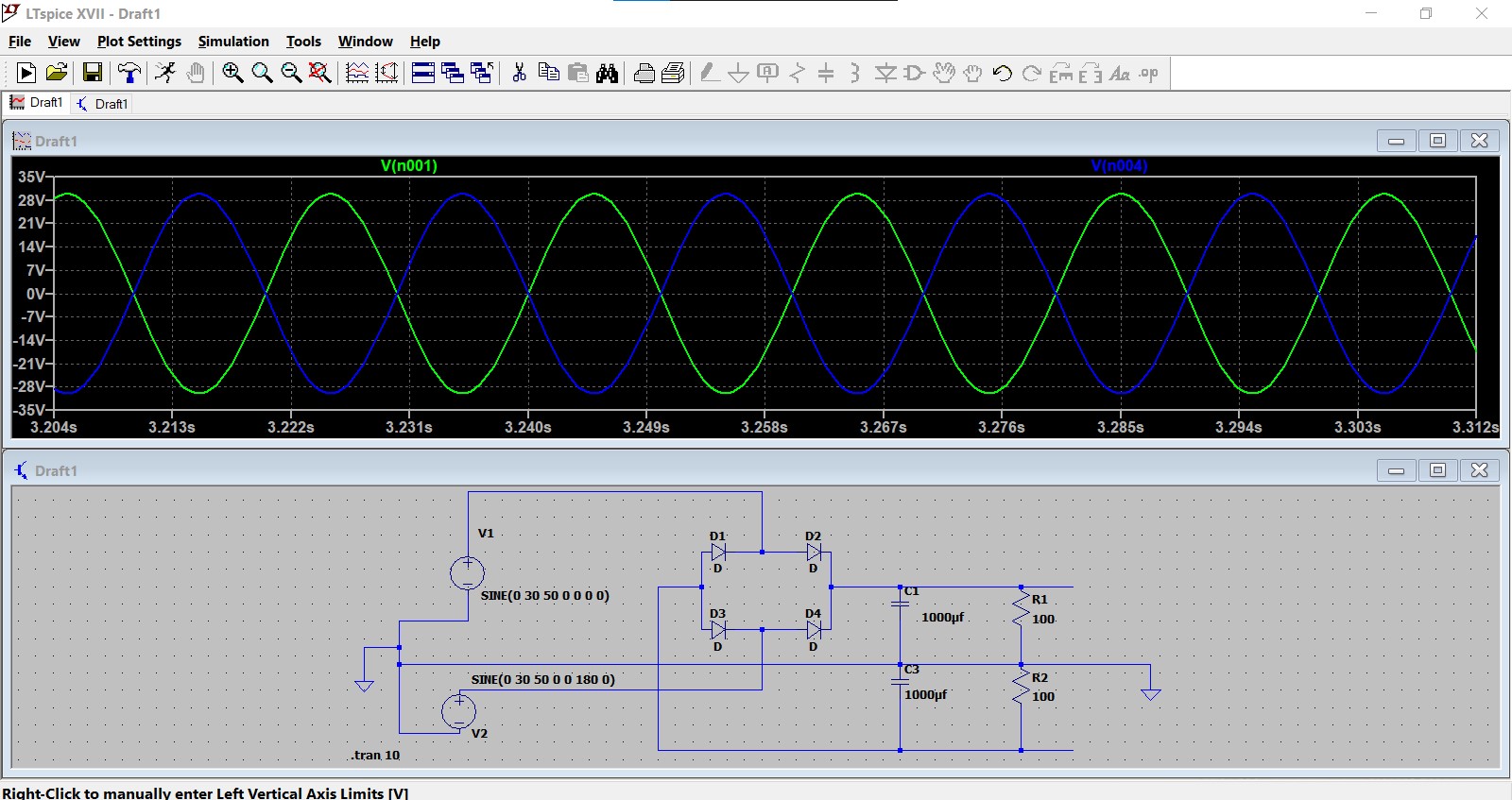Switch to the waveform Draft1 tab

(x=36, y=103)
